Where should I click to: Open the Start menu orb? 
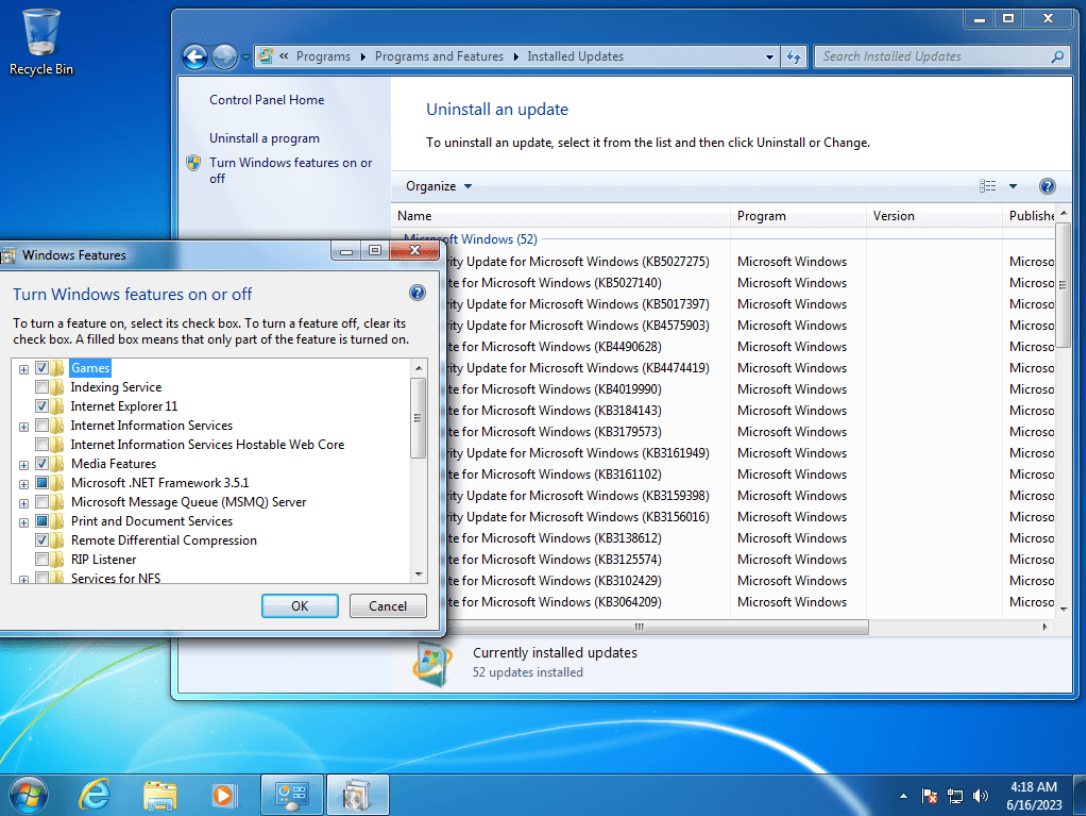pyautogui.click(x=28, y=795)
